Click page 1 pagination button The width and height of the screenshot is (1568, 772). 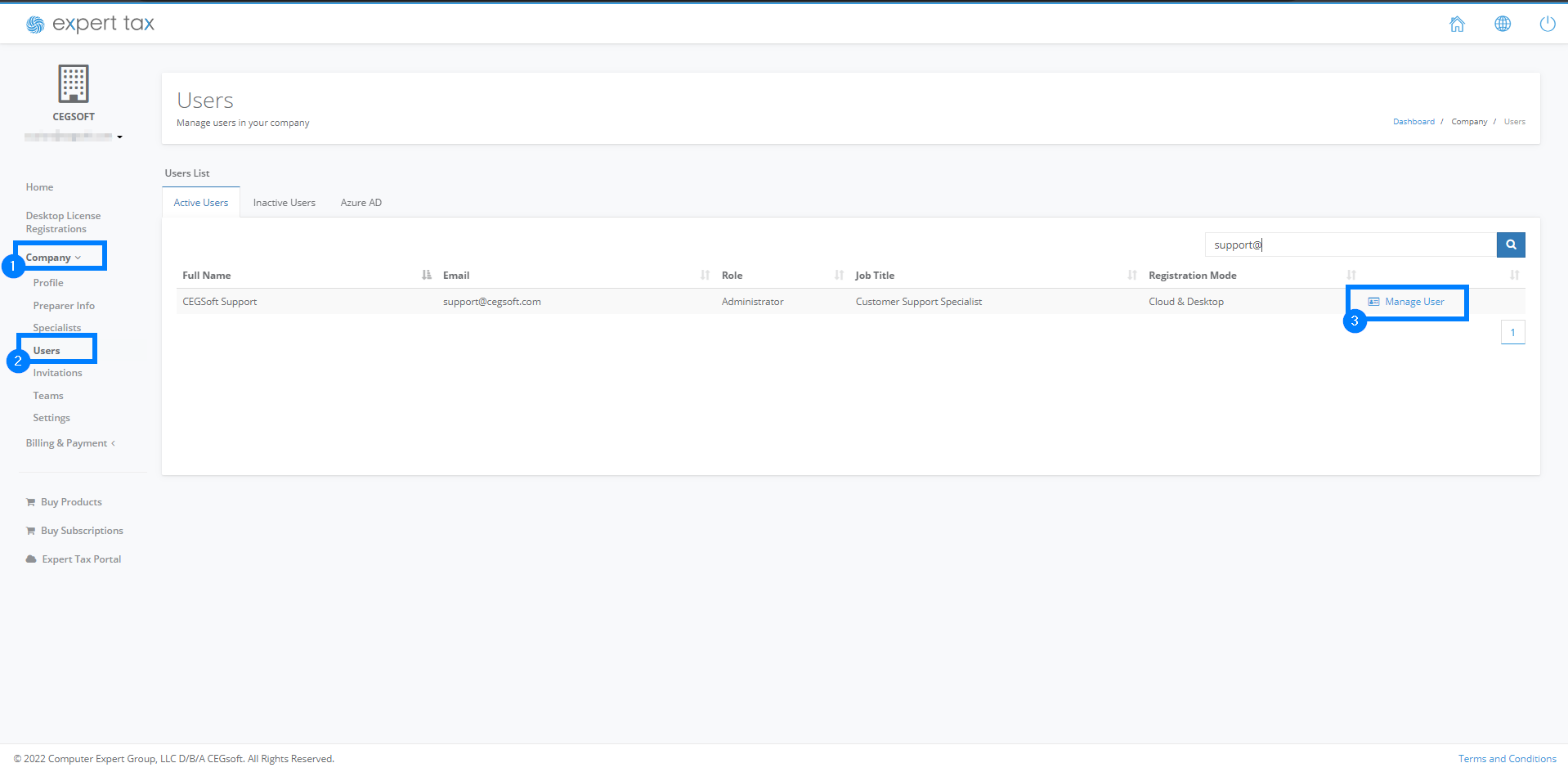1512,332
